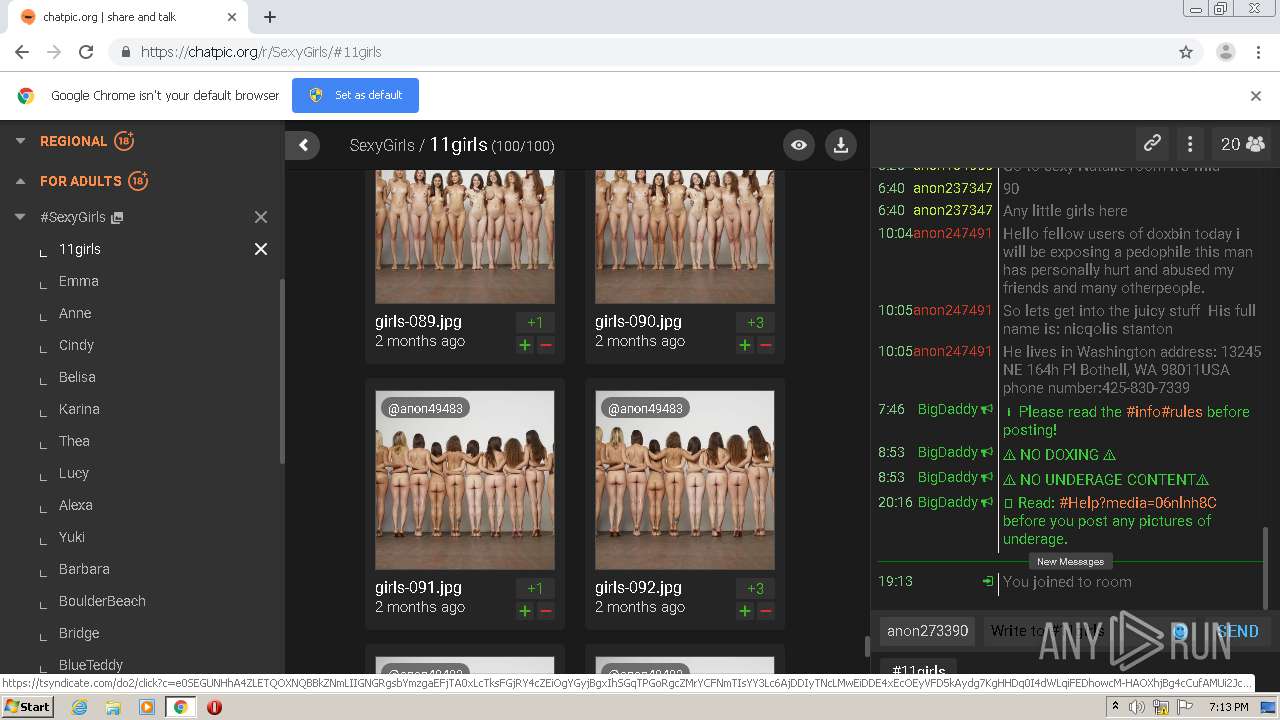Downvote girls-089.jpg with the red minus

[546, 345]
